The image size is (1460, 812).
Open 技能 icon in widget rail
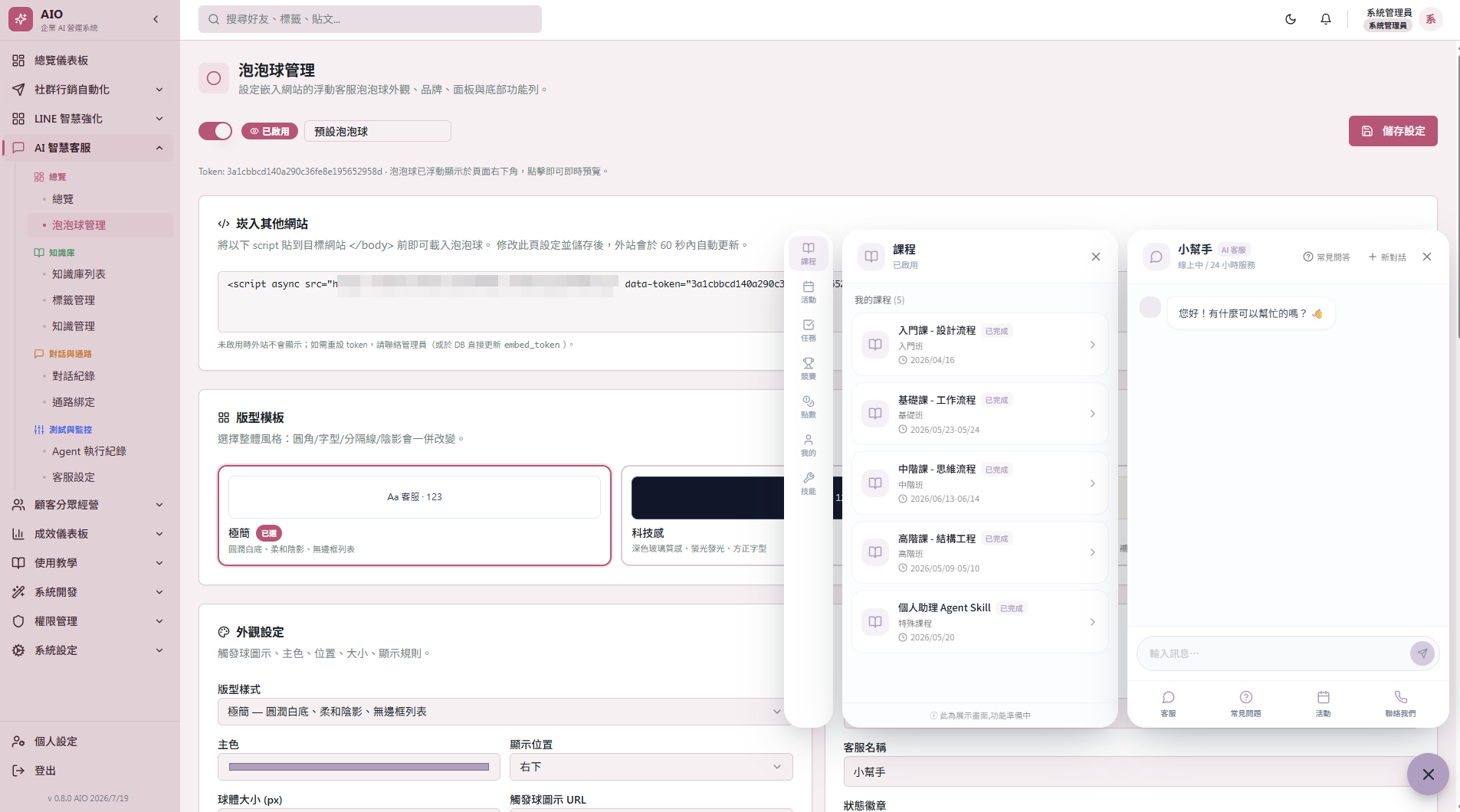(809, 483)
